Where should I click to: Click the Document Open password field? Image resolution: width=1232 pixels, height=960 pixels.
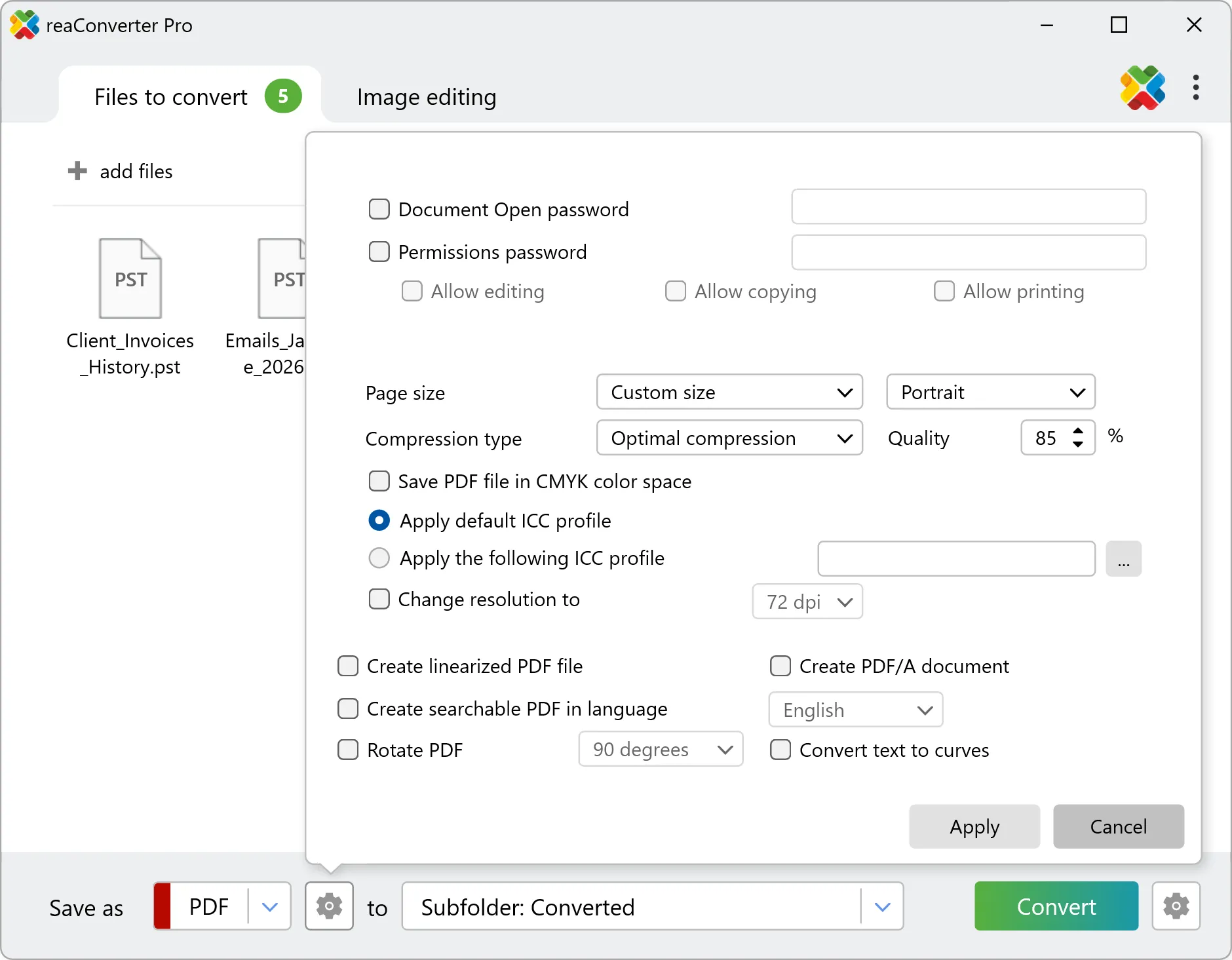[969, 206]
